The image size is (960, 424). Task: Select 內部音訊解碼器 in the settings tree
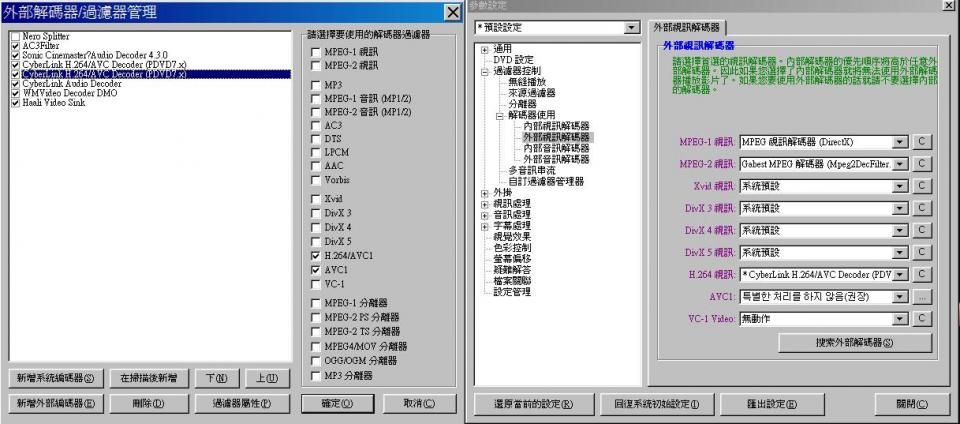tap(556, 148)
